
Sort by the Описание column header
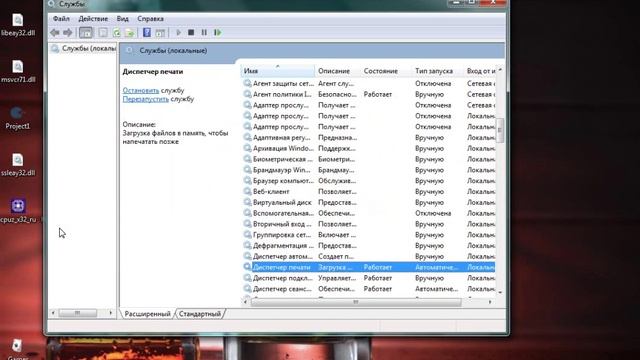[338, 71]
